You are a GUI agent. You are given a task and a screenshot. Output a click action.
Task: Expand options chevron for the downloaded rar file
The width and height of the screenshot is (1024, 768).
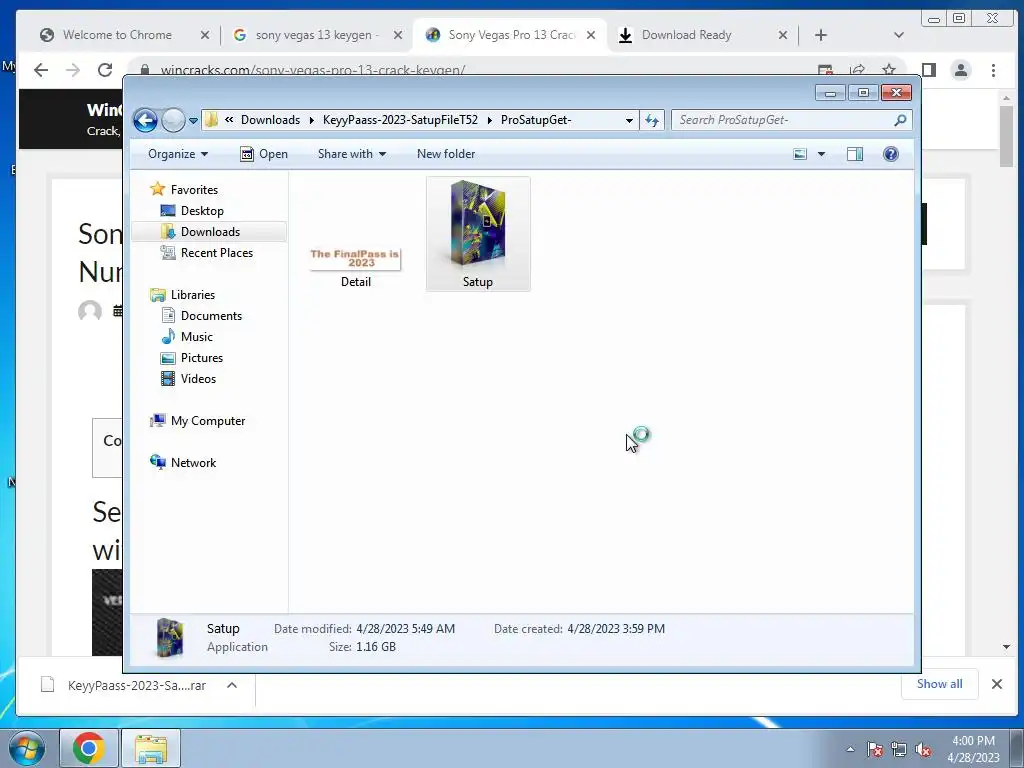[232, 685]
